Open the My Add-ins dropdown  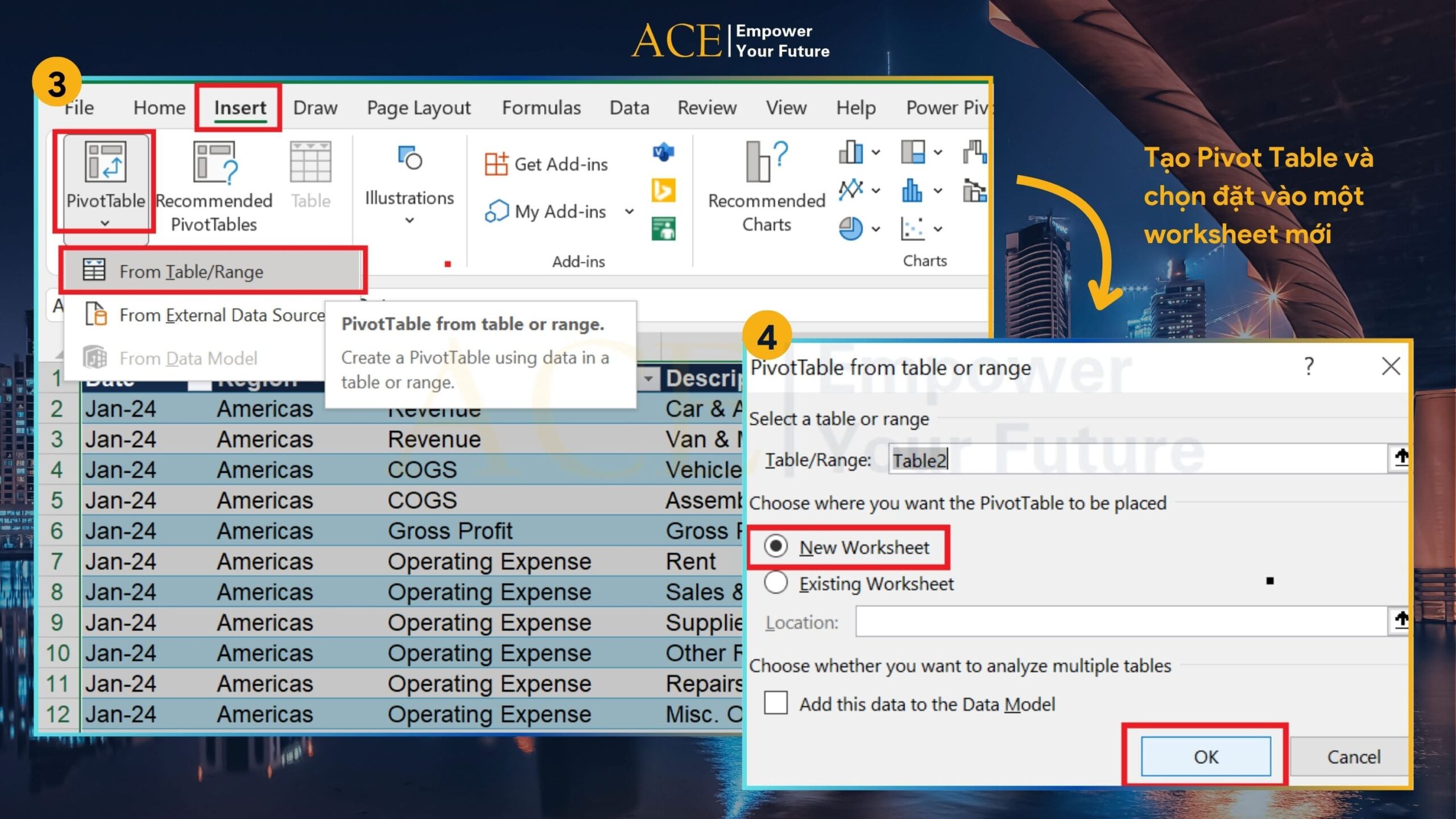click(629, 212)
